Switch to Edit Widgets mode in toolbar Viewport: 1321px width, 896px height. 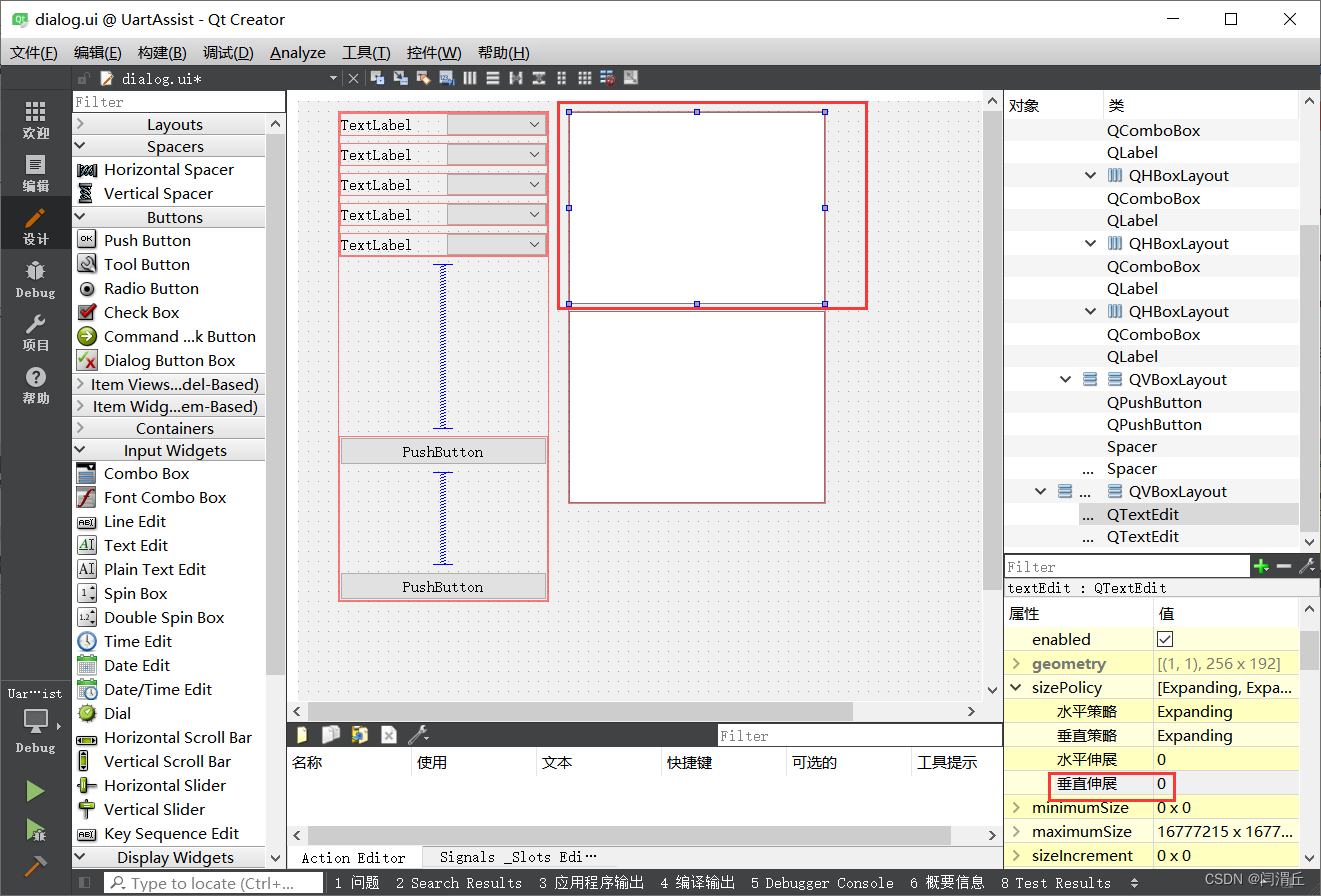click(377, 78)
